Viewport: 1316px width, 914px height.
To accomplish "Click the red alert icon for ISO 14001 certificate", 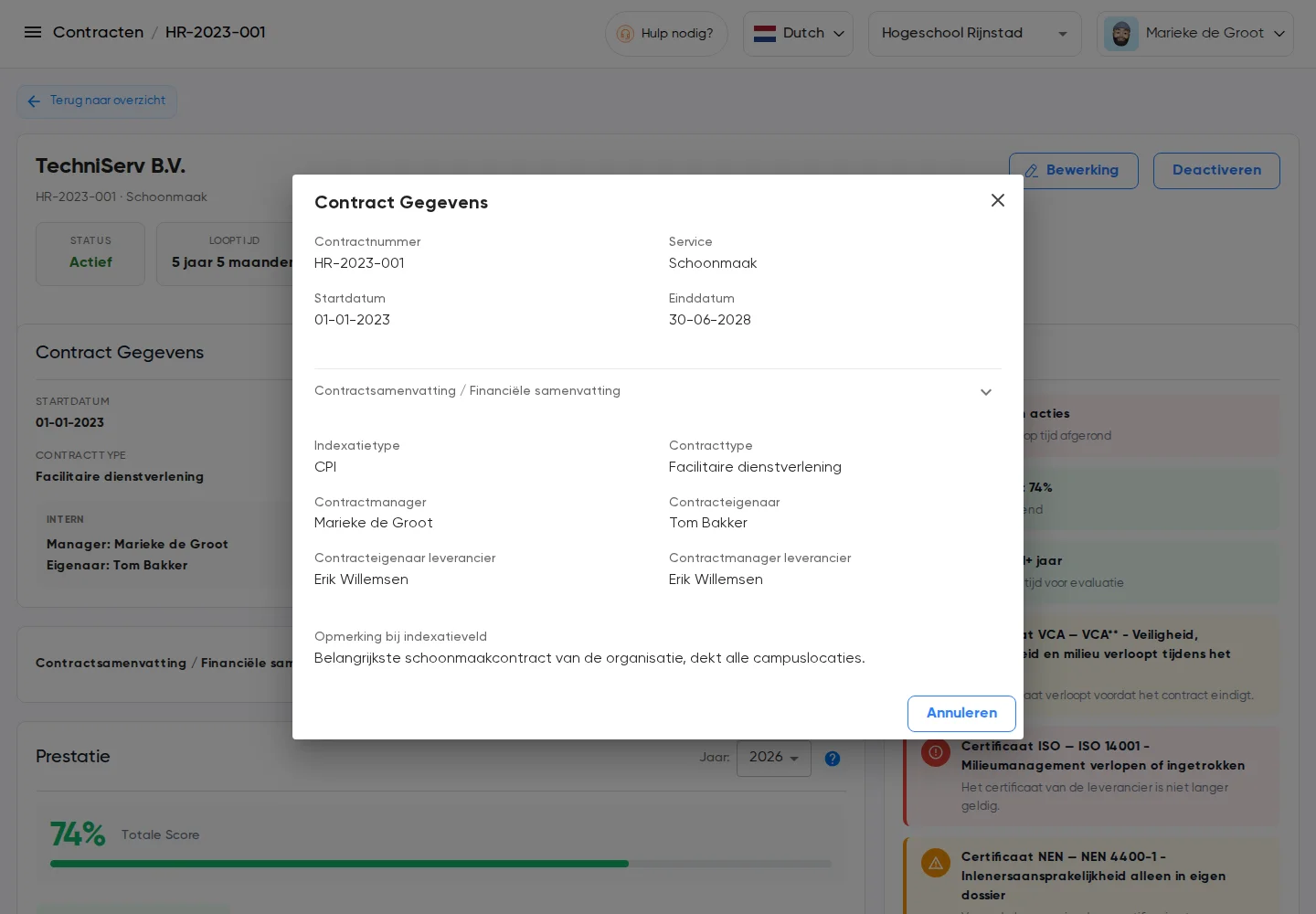I will [936, 753].
